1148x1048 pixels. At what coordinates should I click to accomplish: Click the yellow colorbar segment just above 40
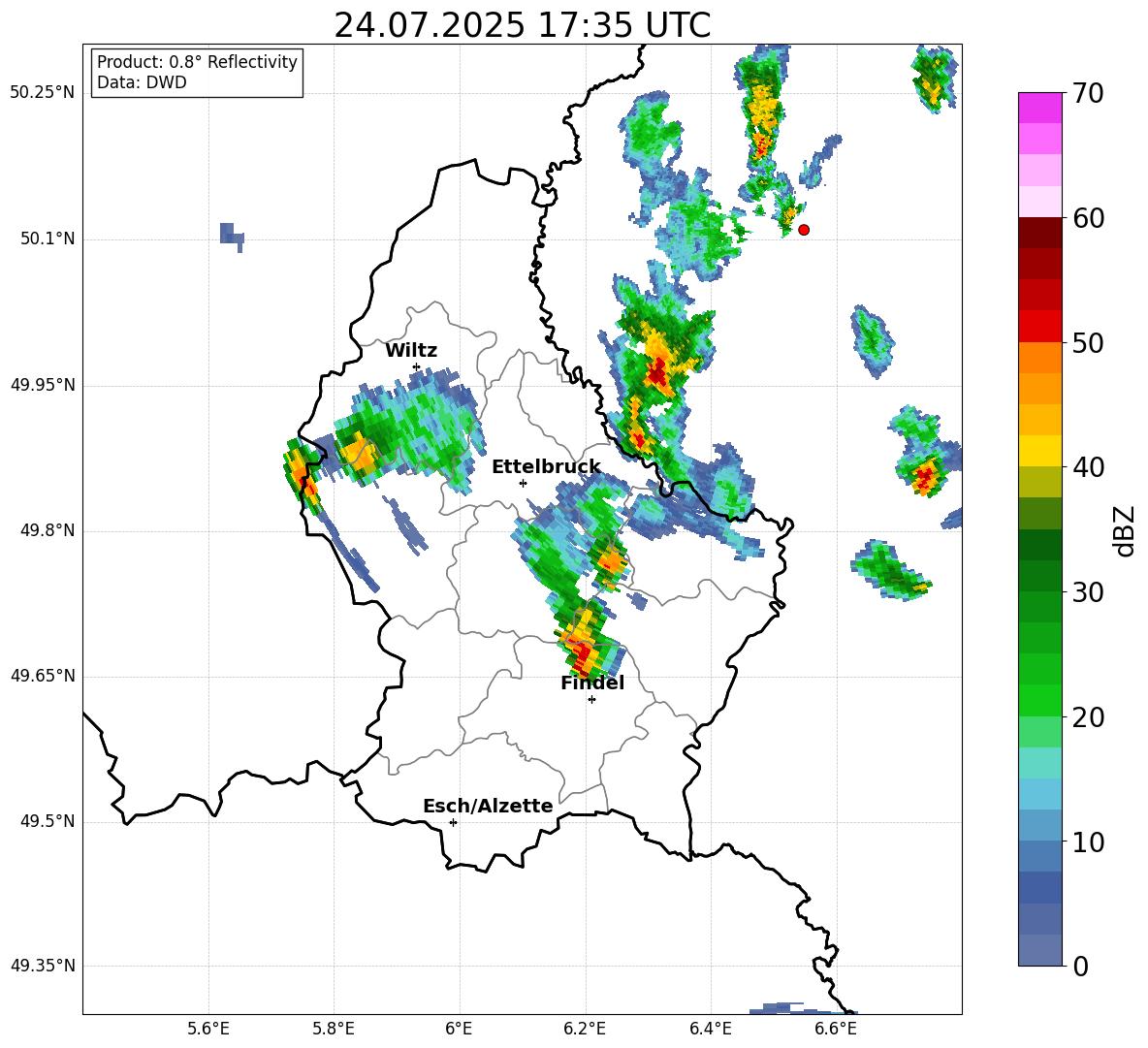1040,451
